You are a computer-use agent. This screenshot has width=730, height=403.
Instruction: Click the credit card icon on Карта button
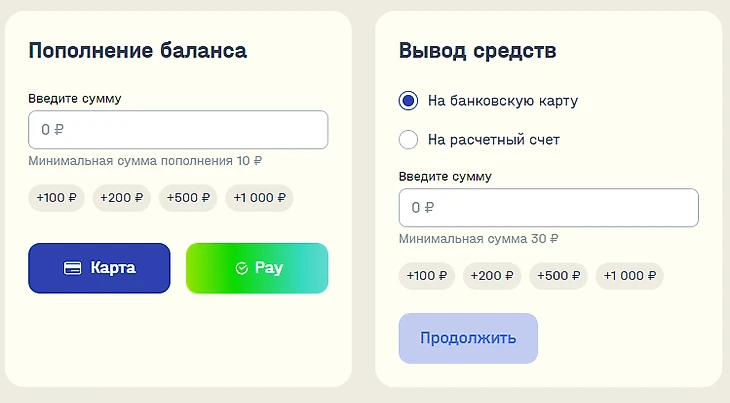pos(72,268)
